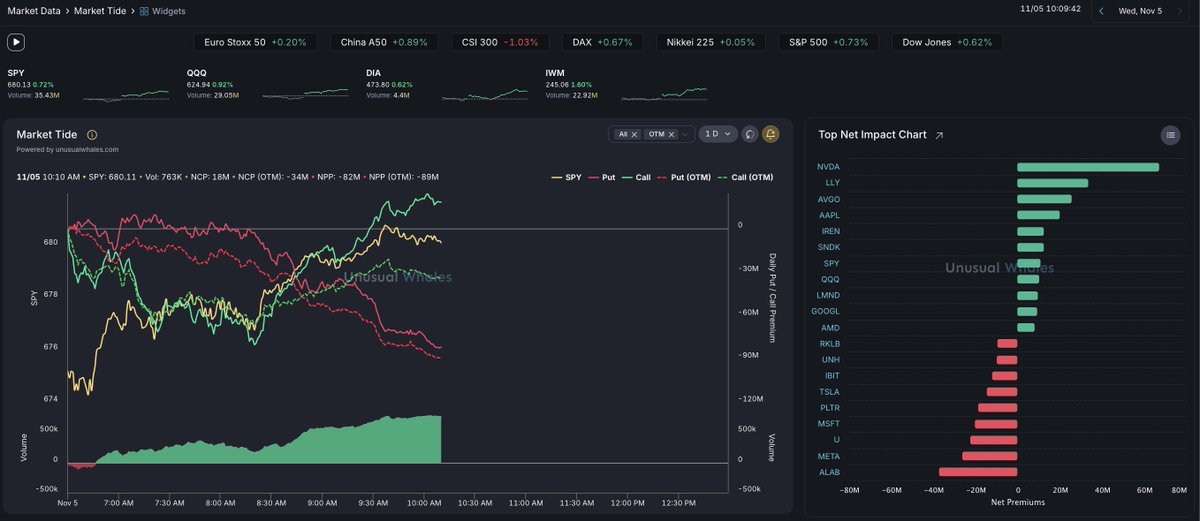Click Euro Stoxx 50 index chip
This screenshot has height=521, width=1200.
pos(255,42)
